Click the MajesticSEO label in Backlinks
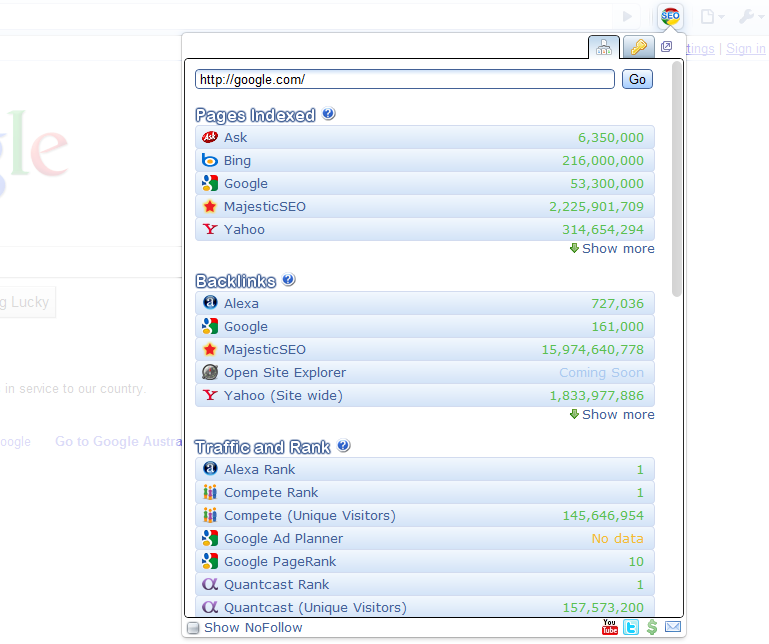Image resolution: width=769 pixels, height=644 pixels. click(265, 350)
